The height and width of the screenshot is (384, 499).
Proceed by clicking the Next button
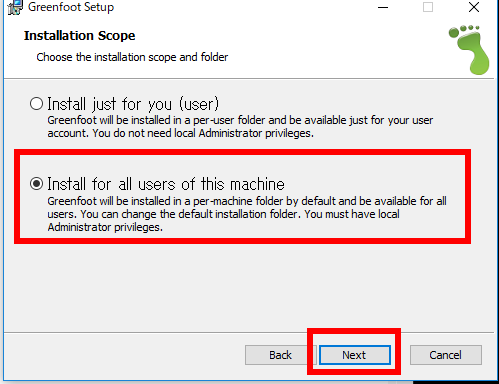pyautogui.click(x=355, y=355)
